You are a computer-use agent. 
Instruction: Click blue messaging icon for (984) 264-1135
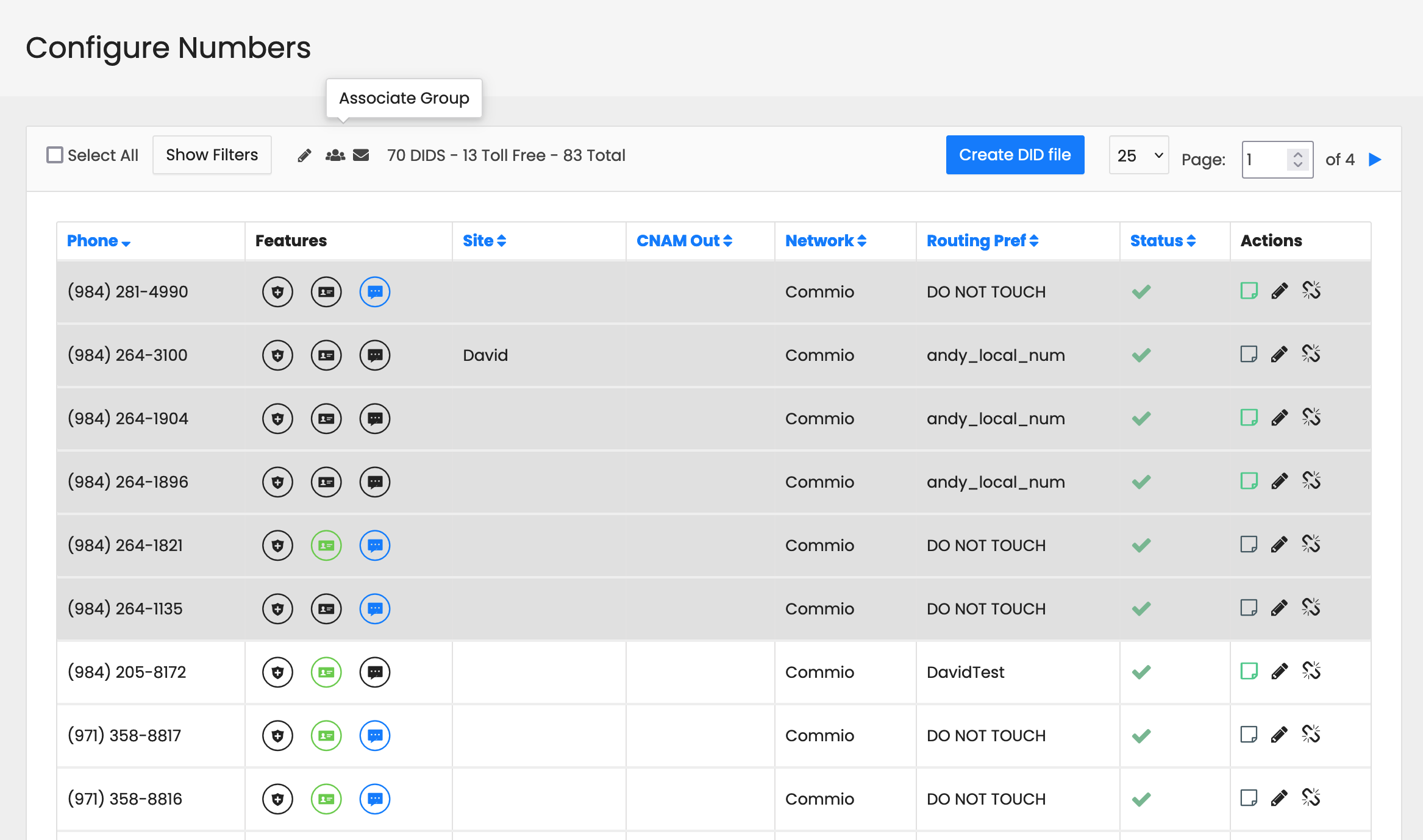coord(375,609)
